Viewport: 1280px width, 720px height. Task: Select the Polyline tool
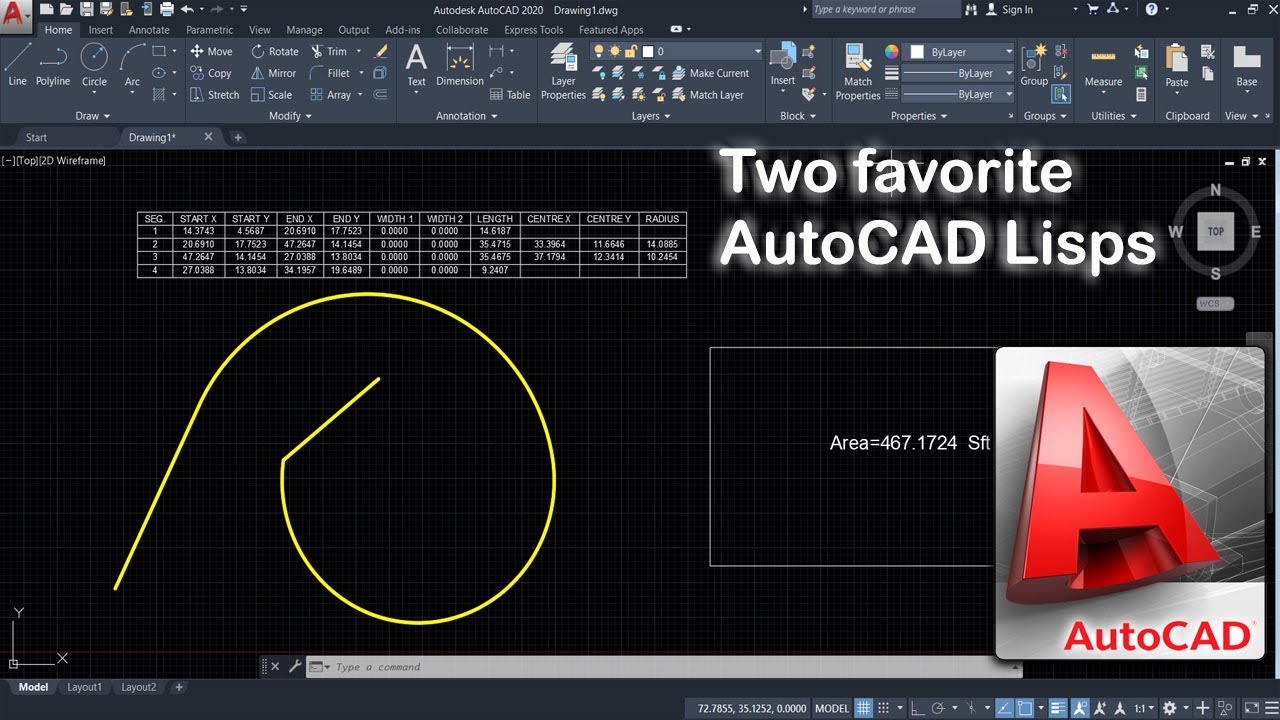point(53,66)
